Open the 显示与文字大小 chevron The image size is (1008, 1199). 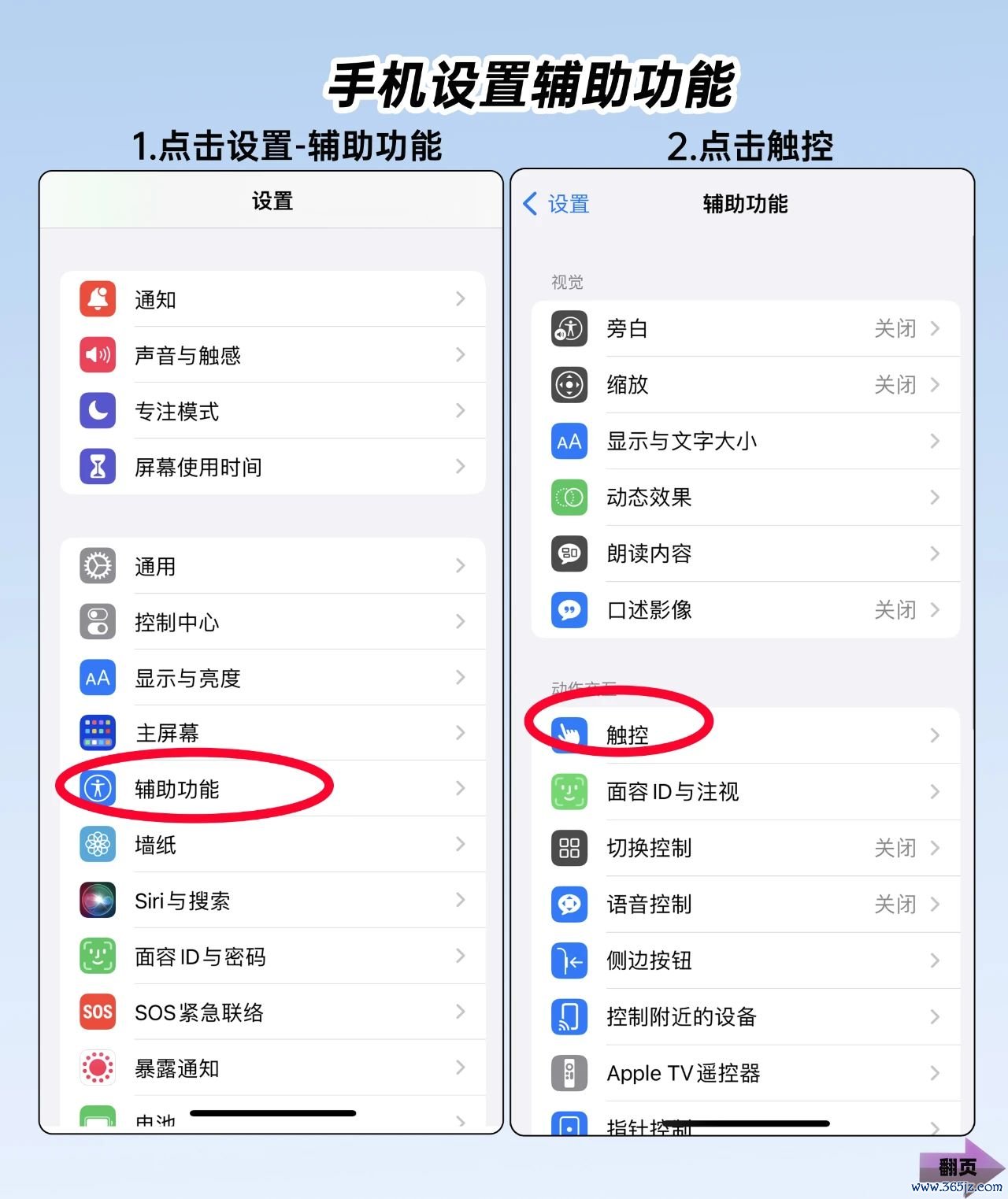click(x=935, y=441)
